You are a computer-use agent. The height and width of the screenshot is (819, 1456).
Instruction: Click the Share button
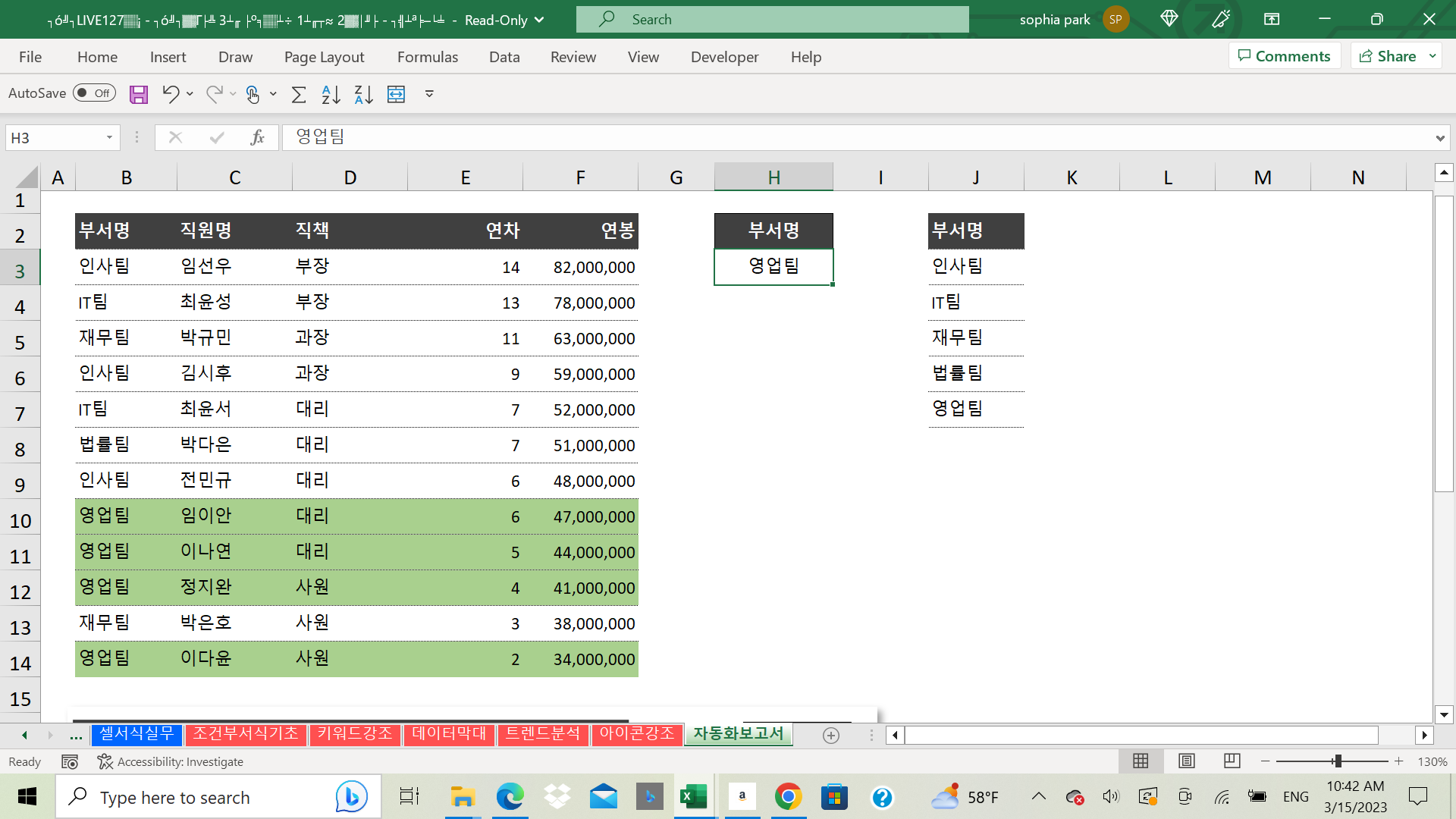tap(1388, 56)
